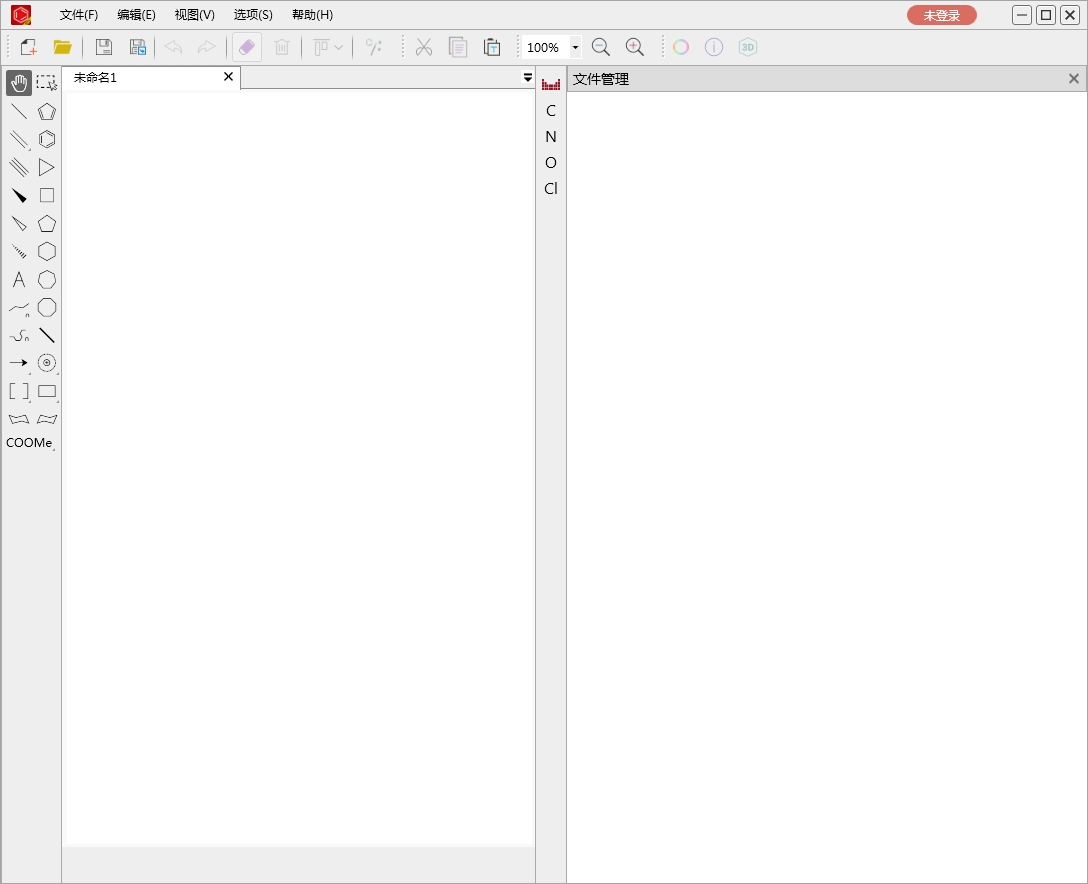Open the 编辑(E) menu
Image resolution: width=1088 pixels, height=884 pixels.
pyautogui.click(x=137, y=15)
